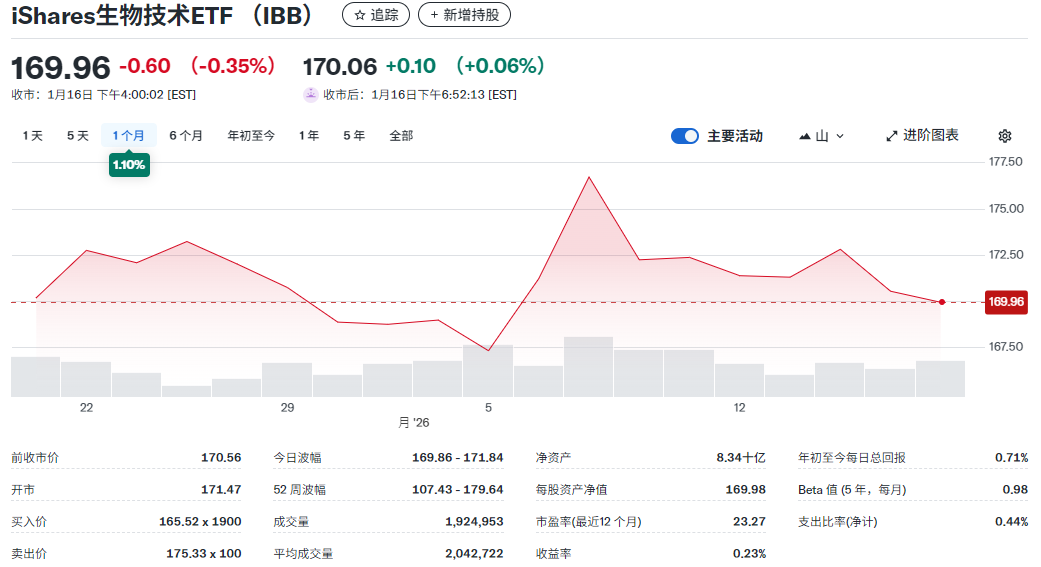Click the 每股资产净值 value 169.98
The height and width of the screenshot is (567, 1041).
click(746, 489)
